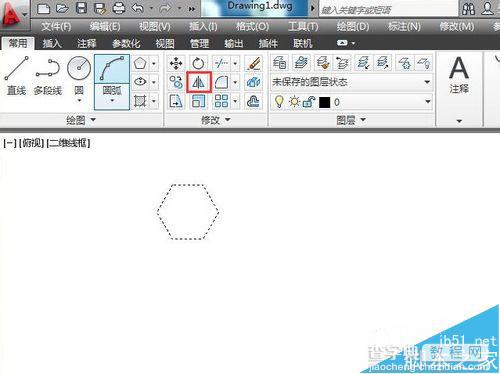Image resolution: width=500 pixels, height=374 pixels.
Task: Open the Format (格式) menu
Action: 252,26
